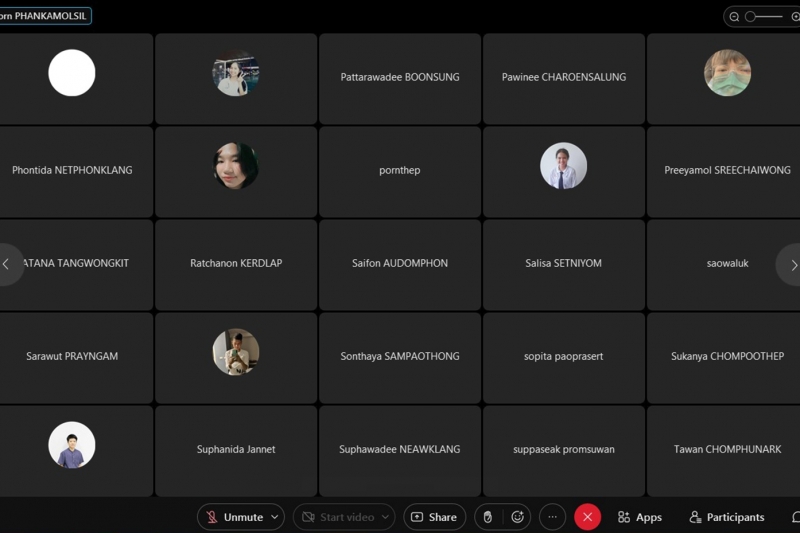Go to next page of participants
The height and width of the screenshot is (533, 800).
pos(793,264)
